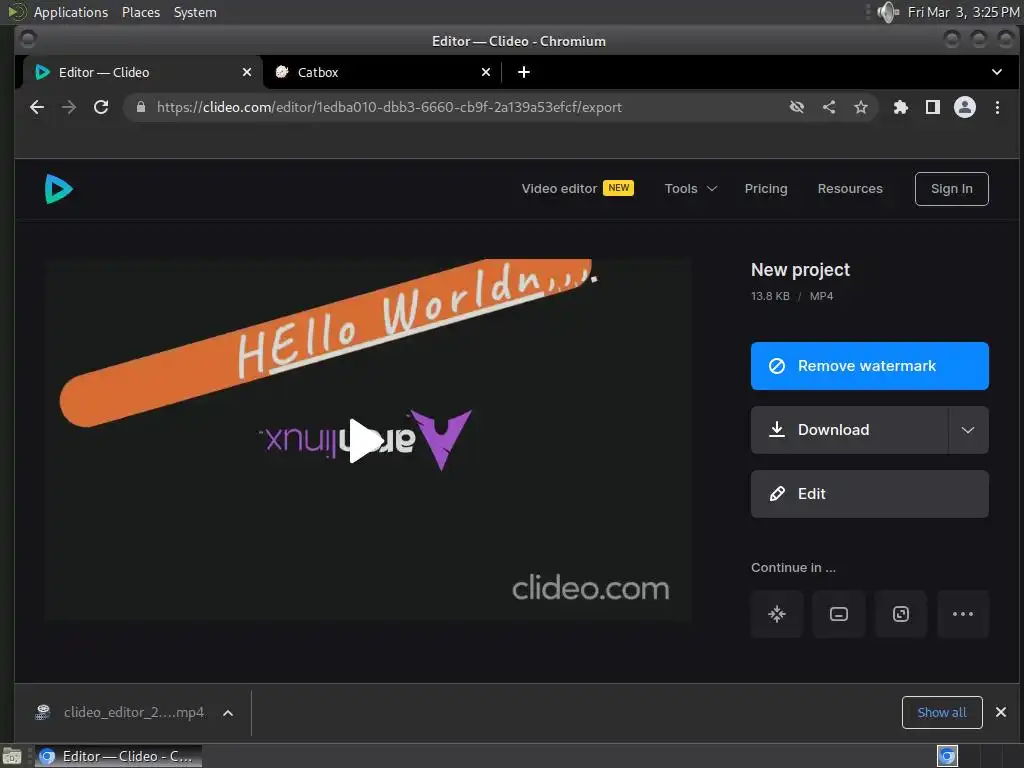Image resolution: width=1024 pixels, height=768 pixels.
Task: Click the New project title
Action: coord(800,270)
